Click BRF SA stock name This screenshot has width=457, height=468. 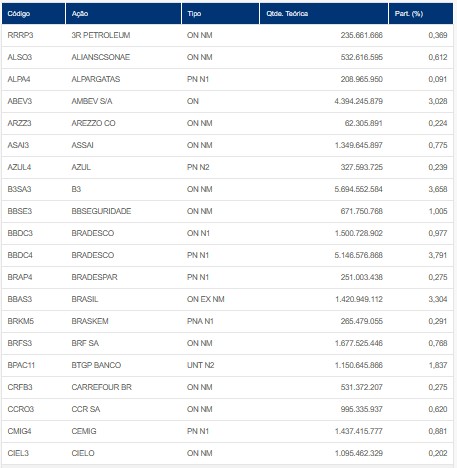[85, 343]
